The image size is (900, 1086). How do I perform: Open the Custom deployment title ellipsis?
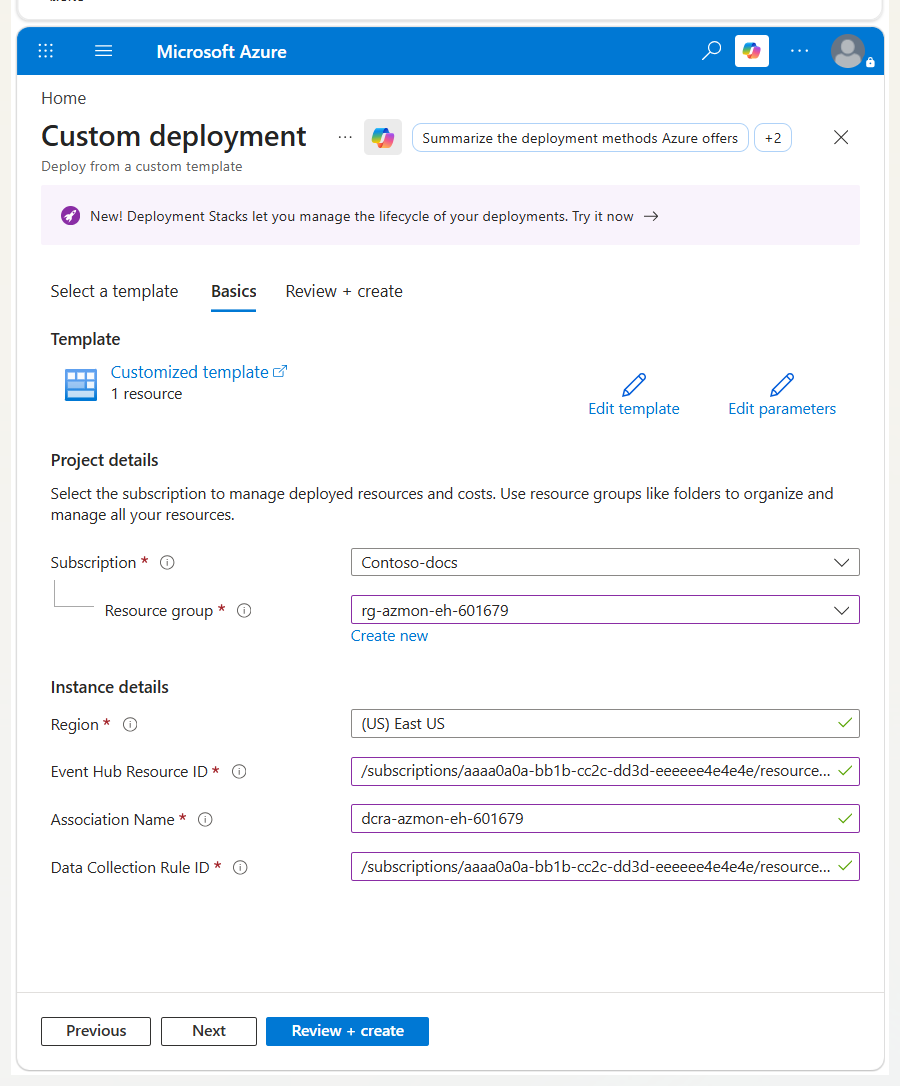click(345, 137)
